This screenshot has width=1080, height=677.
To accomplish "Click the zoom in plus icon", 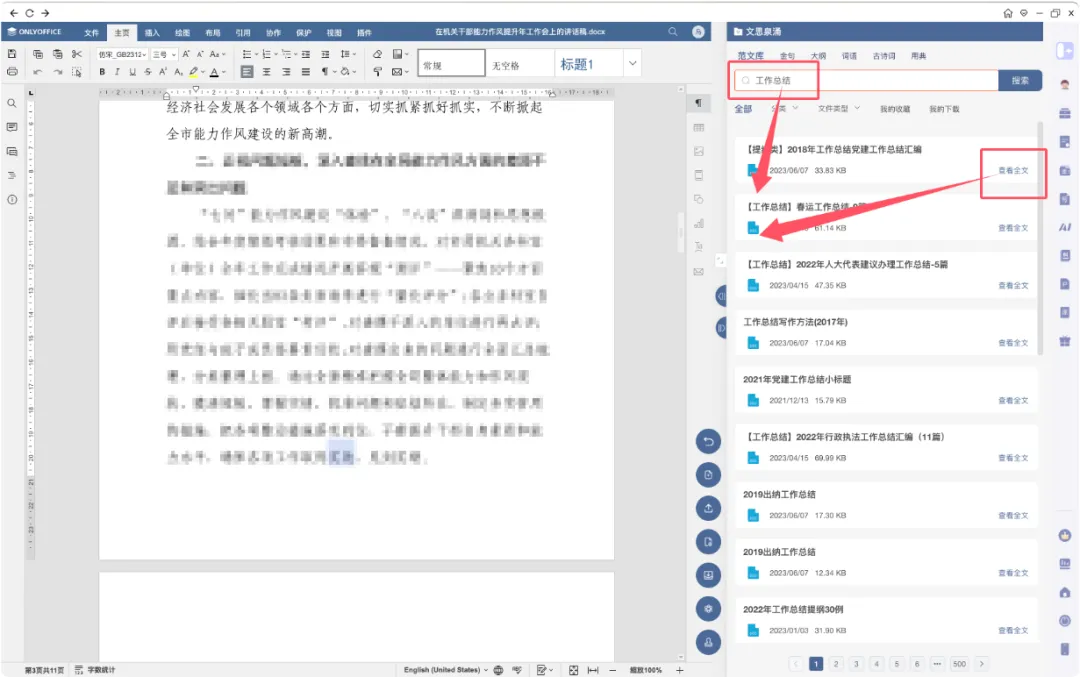I will pos(679,669).
